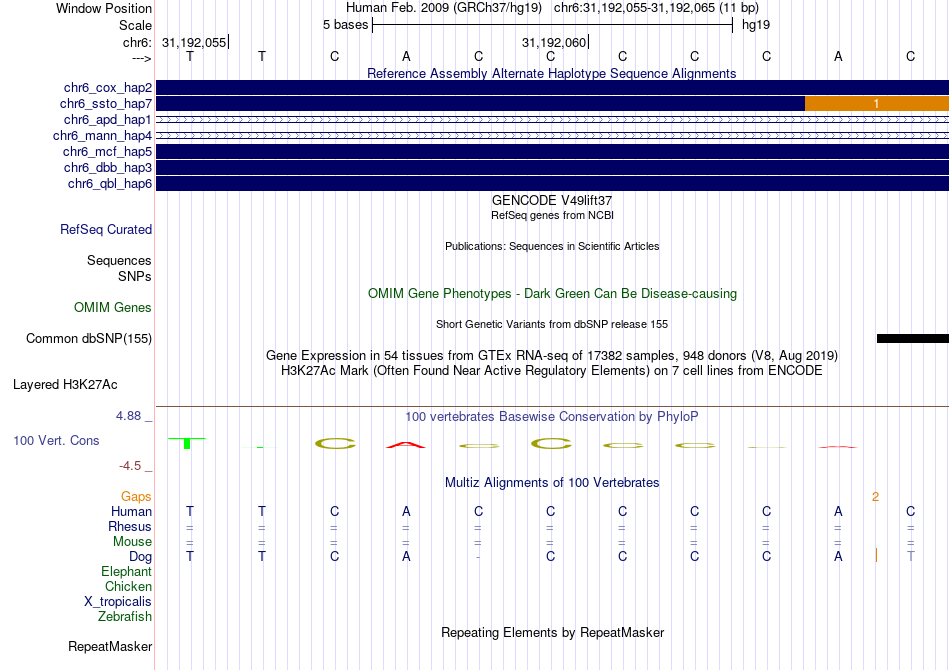The image size is (950, 670).
Task: Click the 5 bases scale bar
Action: (552, 25)
